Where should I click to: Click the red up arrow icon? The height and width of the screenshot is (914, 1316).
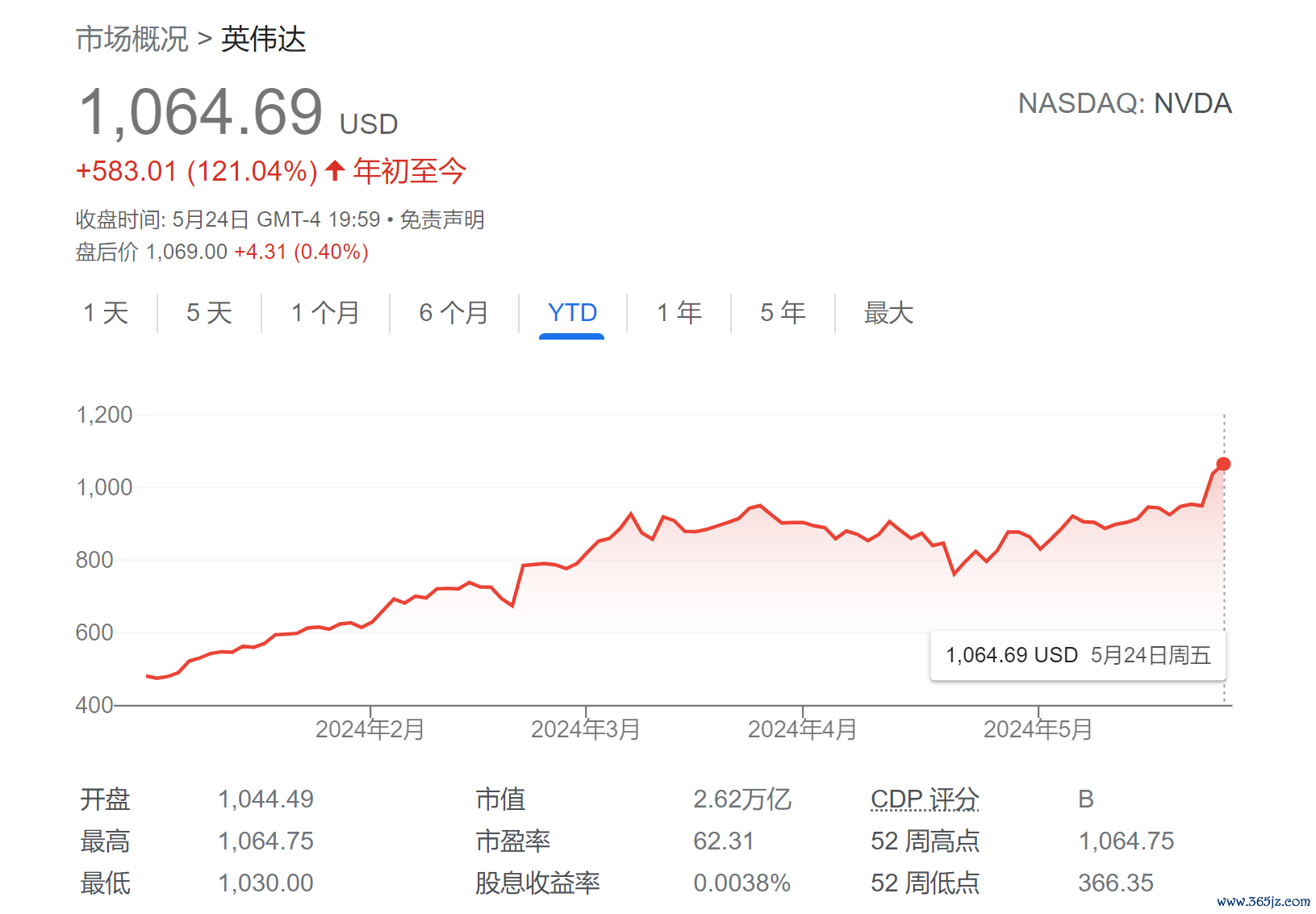point(335,170)
